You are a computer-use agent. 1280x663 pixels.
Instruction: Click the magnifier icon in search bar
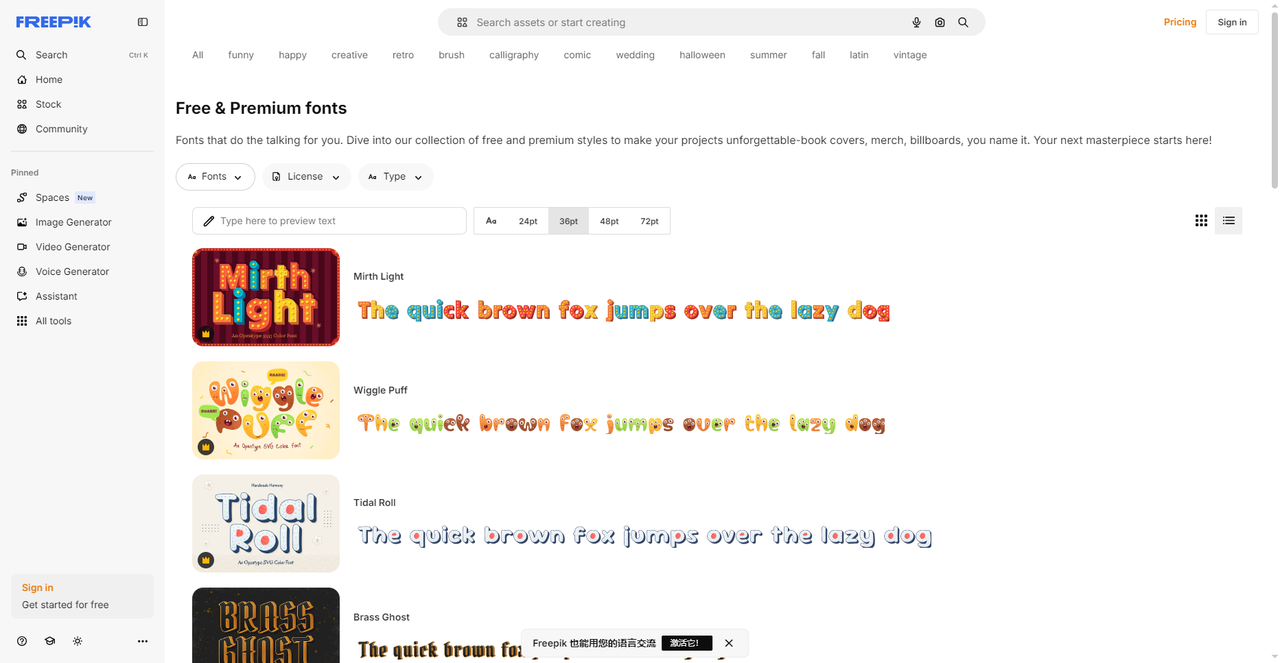(x=963, y=22)
